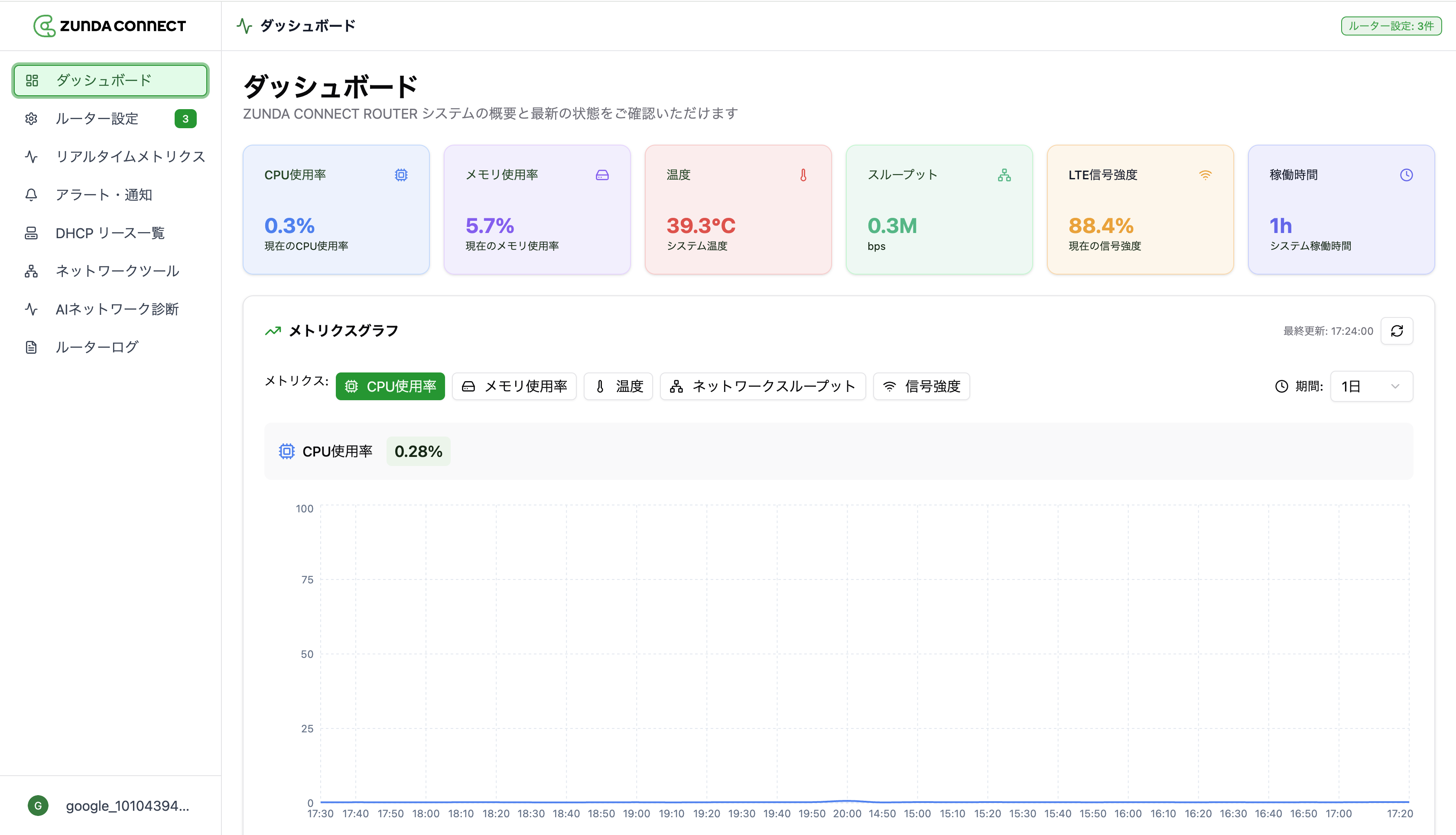Screen dimensions: 1456x835
Task: Click the chip icon on CPU使用率 card
Action: click(x=401, y=175)
